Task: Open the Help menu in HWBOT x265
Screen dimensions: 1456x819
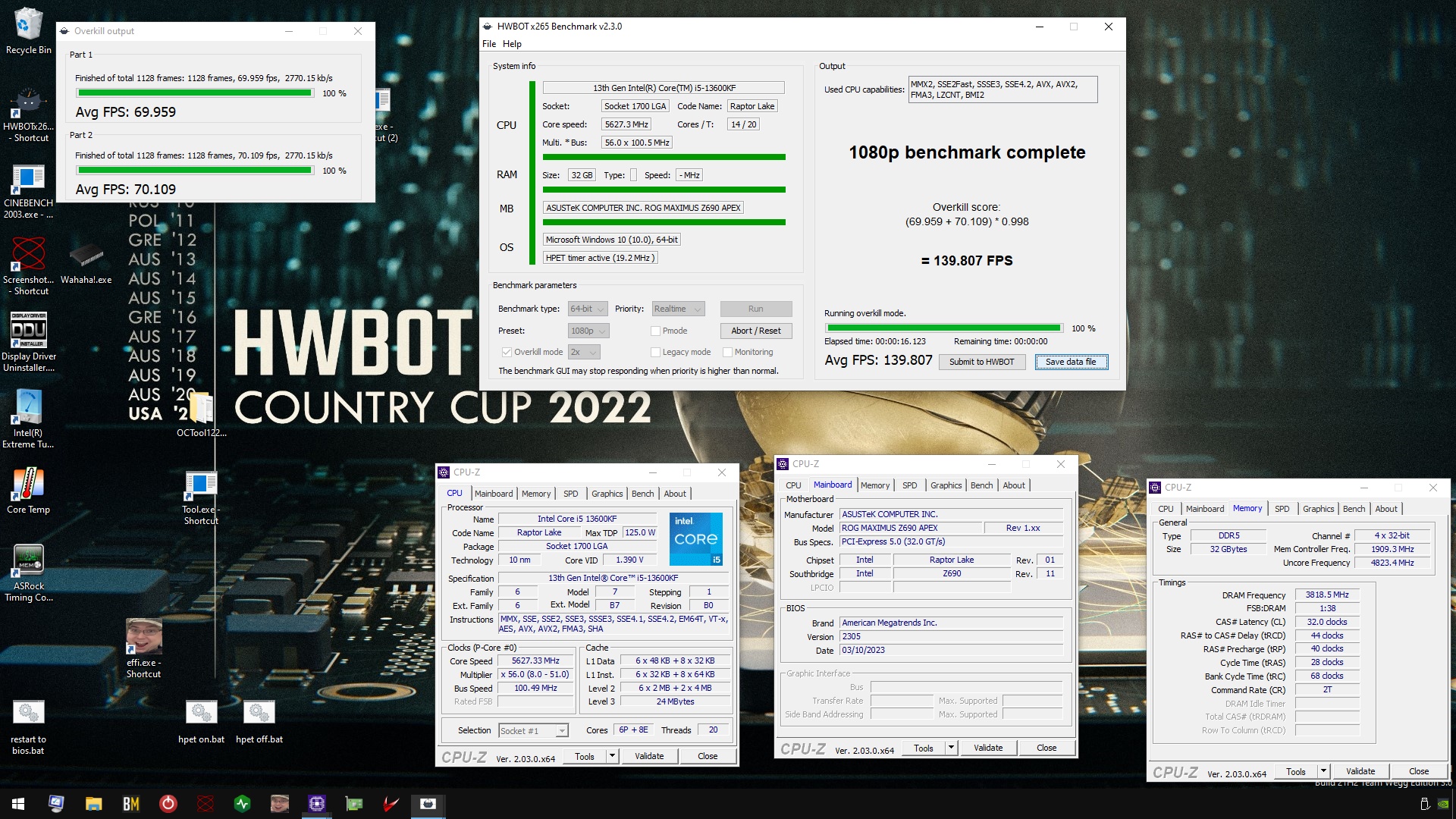Action: pyautogui.click(x=512, y=44)
